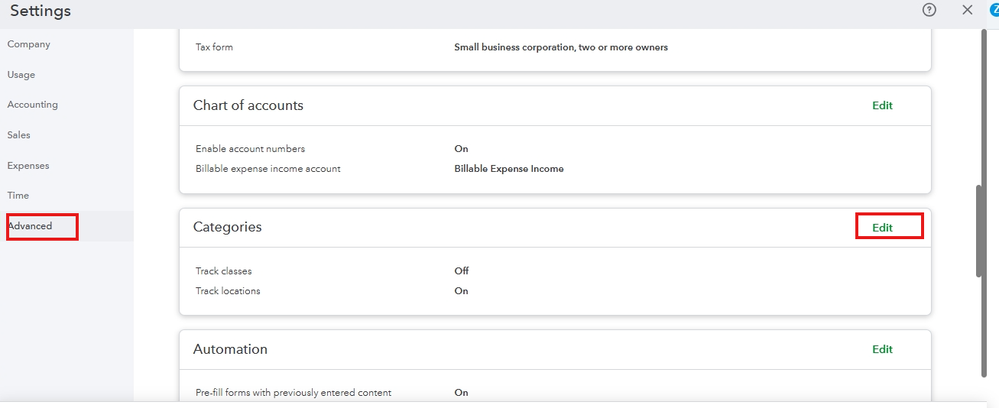Open the Billable expense income account setting

pyautogui.click(x=268, y=169)
